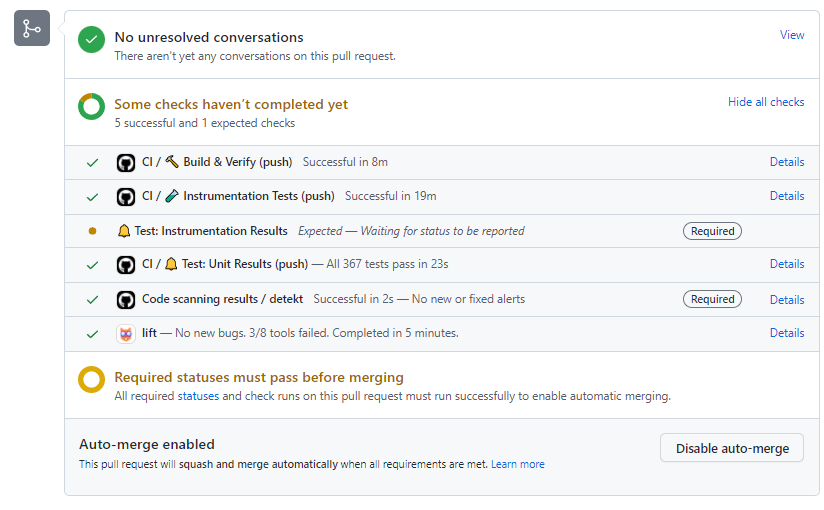
Task: Click the bell emoji before Test: Instrumentation Results
Action: coord(124,231)
